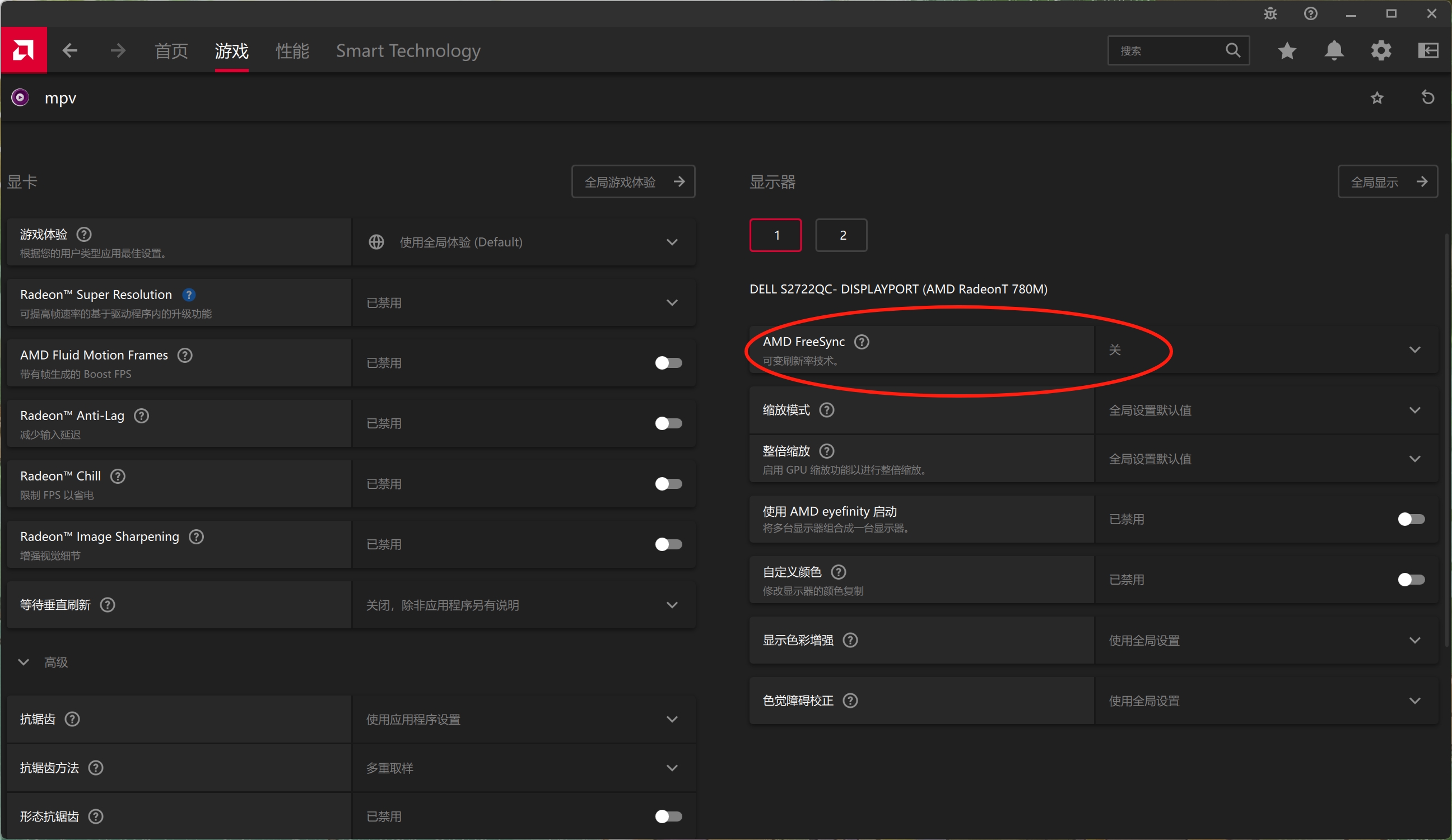Open 抗锯齿 dropdown

[x=524, y=719]
